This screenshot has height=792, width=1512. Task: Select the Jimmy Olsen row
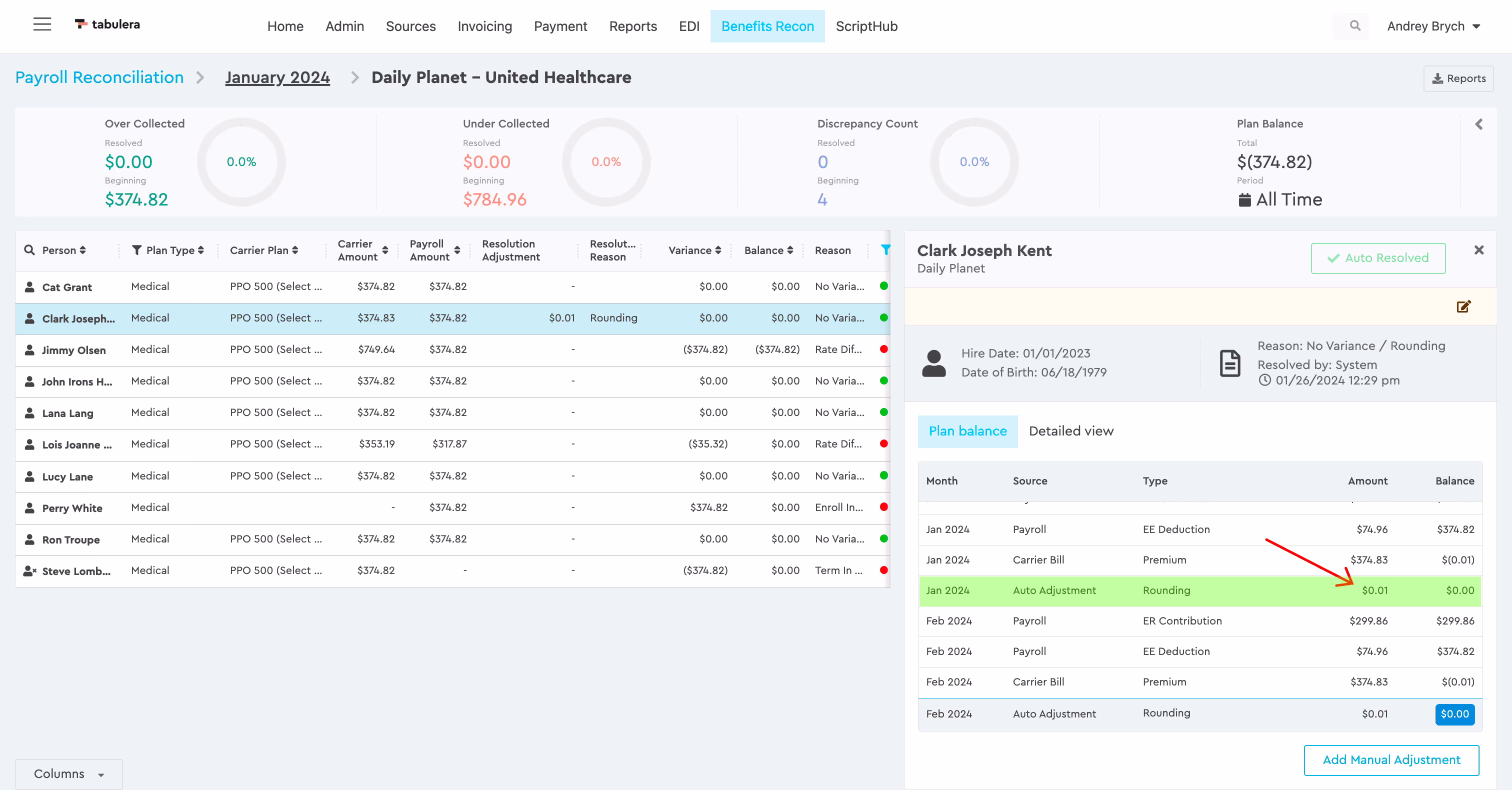click(x=452, y=350)
